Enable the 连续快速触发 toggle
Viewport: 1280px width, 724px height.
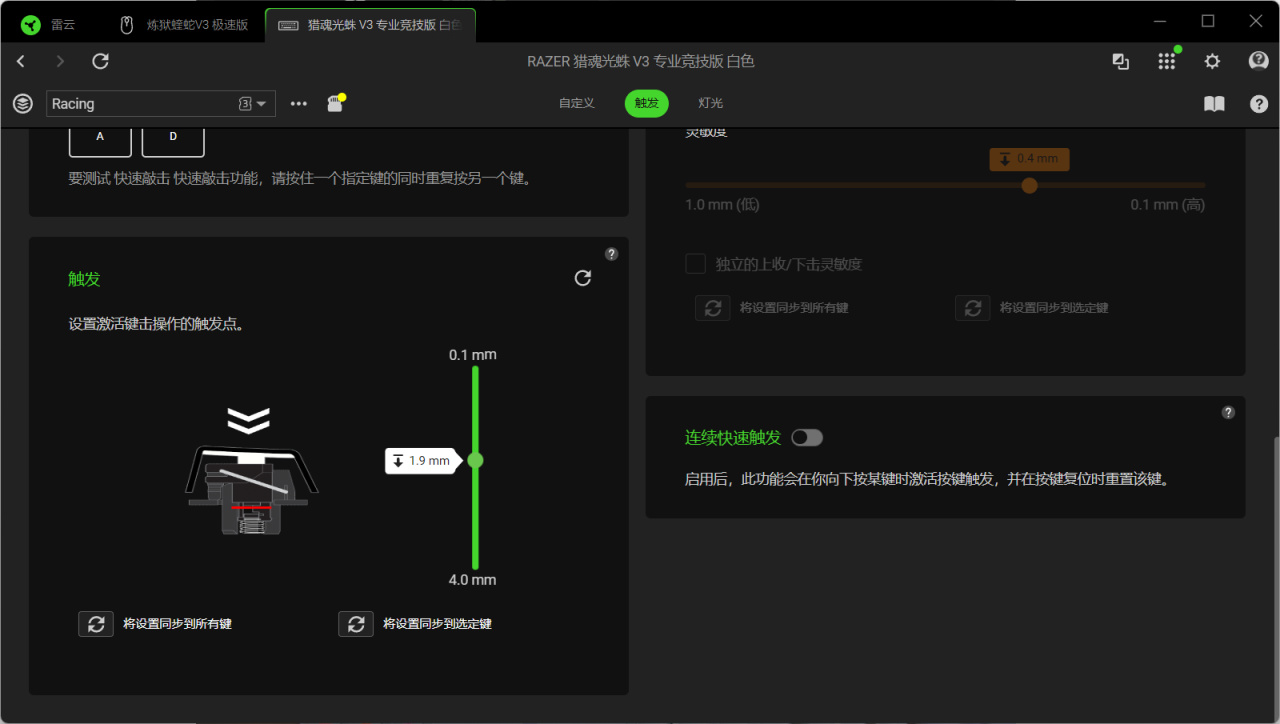[x=807, y=438]
